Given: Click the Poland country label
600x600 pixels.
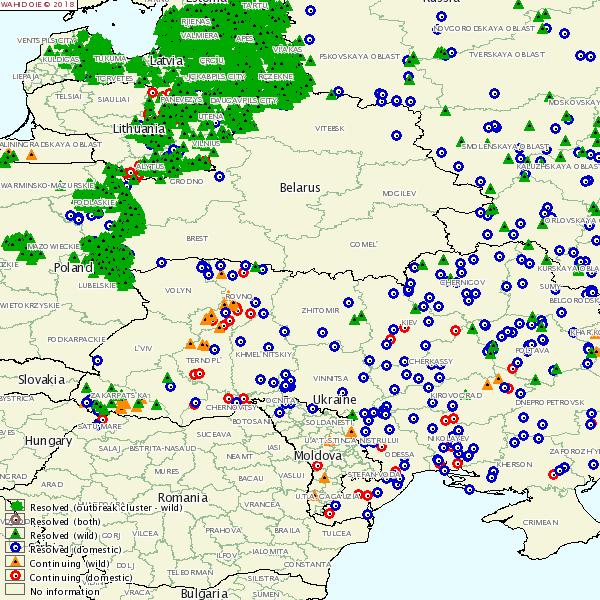Looking at the screenshot, I should [x=73, y=267].
